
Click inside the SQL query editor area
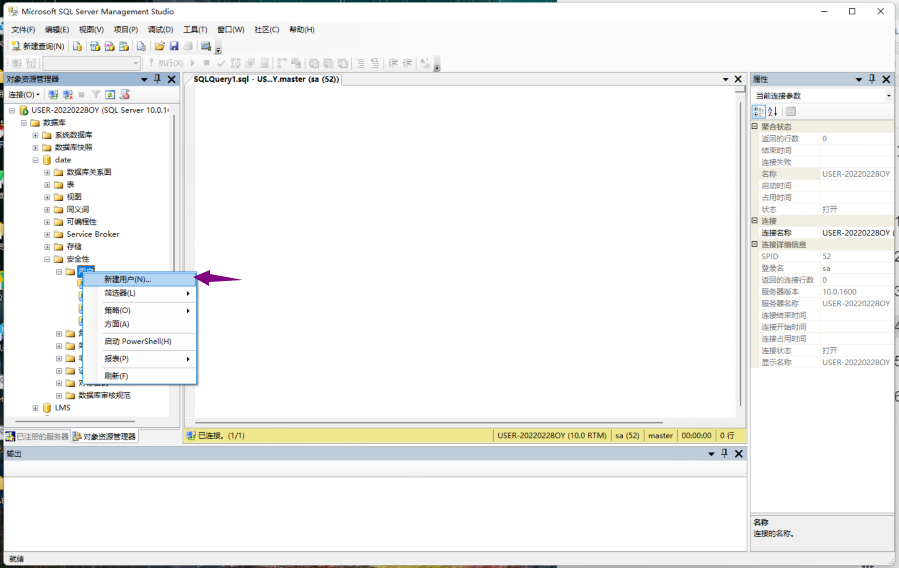[x=464, y=252]
